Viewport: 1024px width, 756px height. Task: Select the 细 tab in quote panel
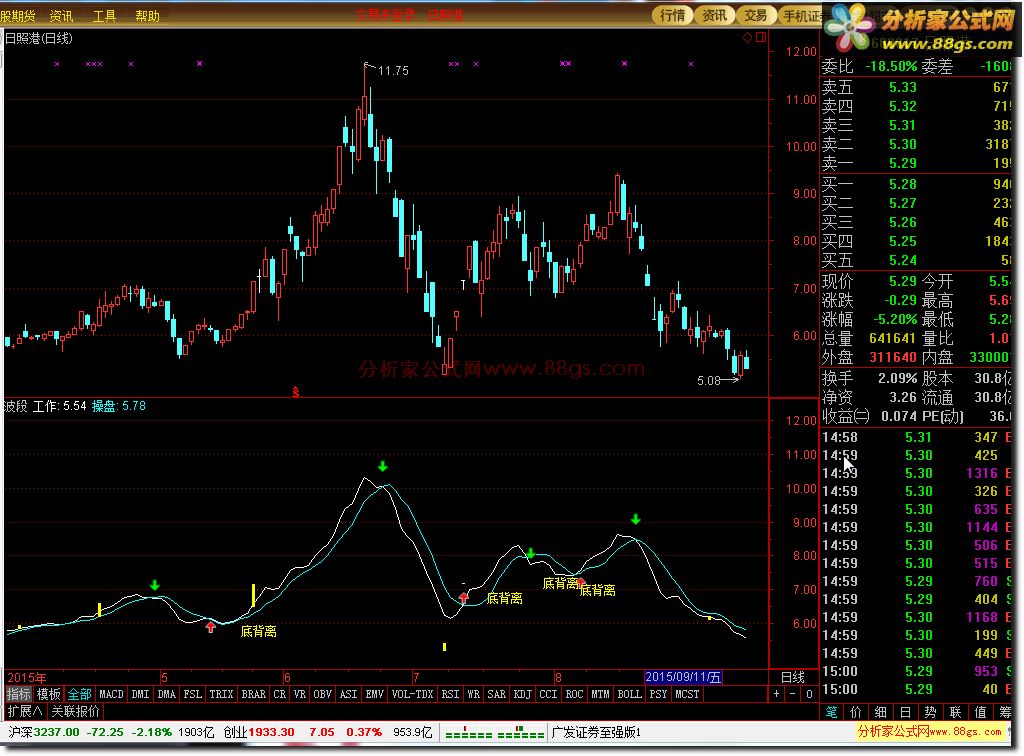[881, 712]
